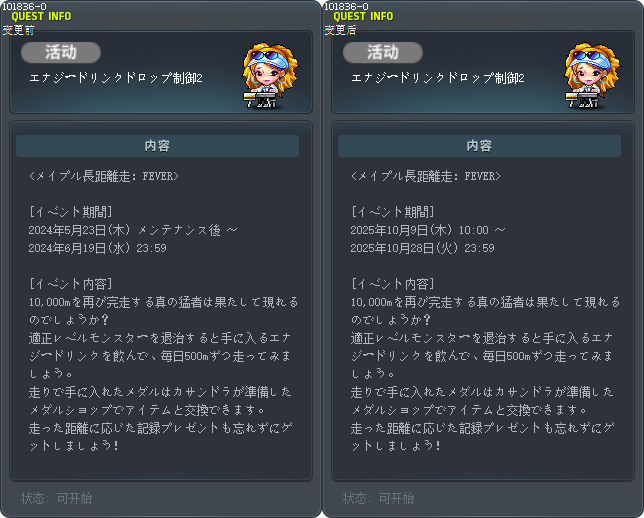Click the left QUEST INFO title

[41, 16]
